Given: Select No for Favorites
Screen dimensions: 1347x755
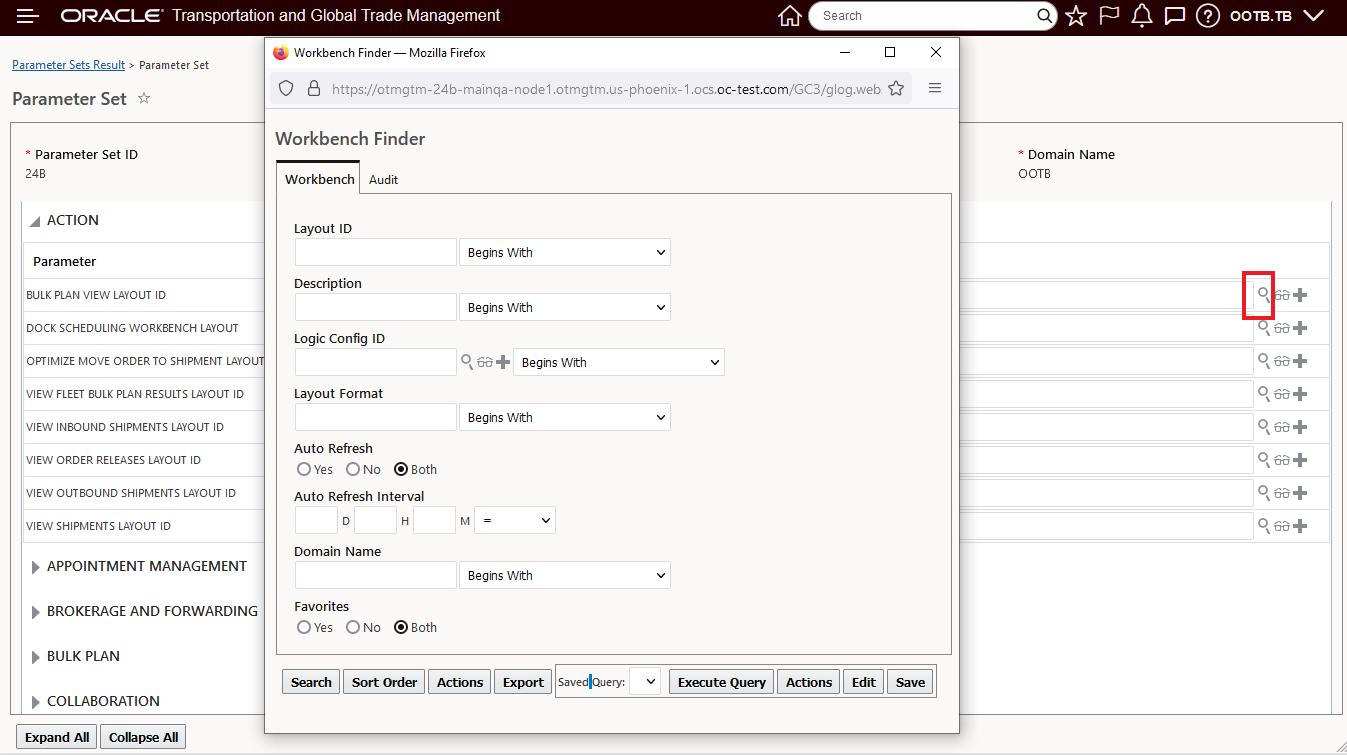Looking at the screenshot, I should click(x=353, y=627).
